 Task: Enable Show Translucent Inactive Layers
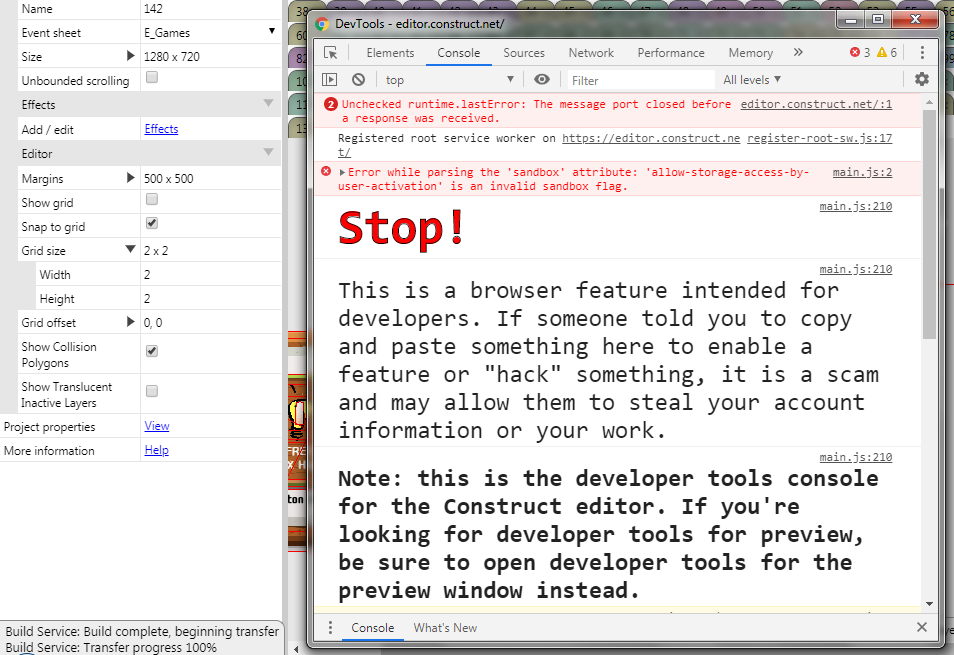152,391
